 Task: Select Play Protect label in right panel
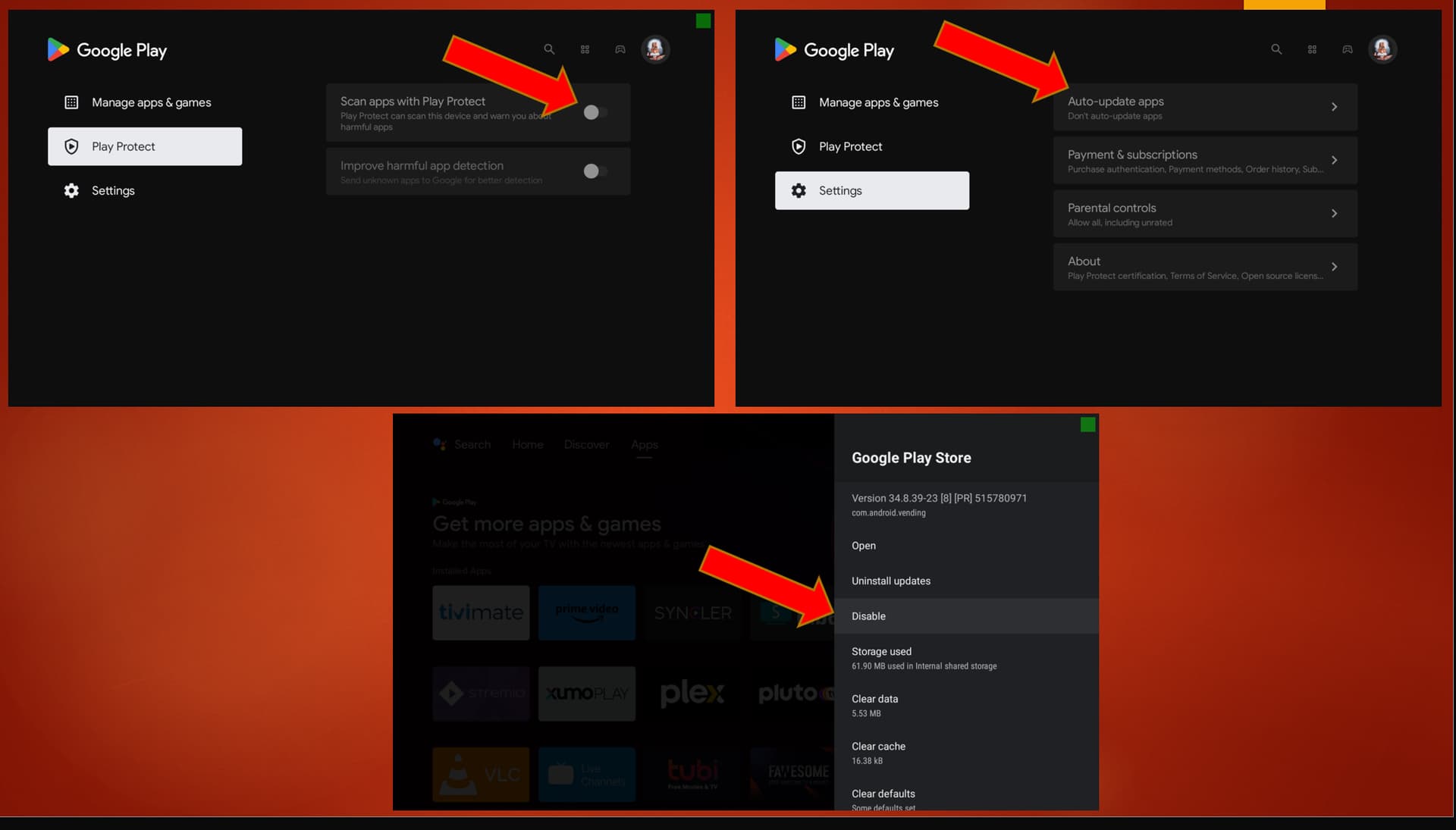click(x=850, y=146)
